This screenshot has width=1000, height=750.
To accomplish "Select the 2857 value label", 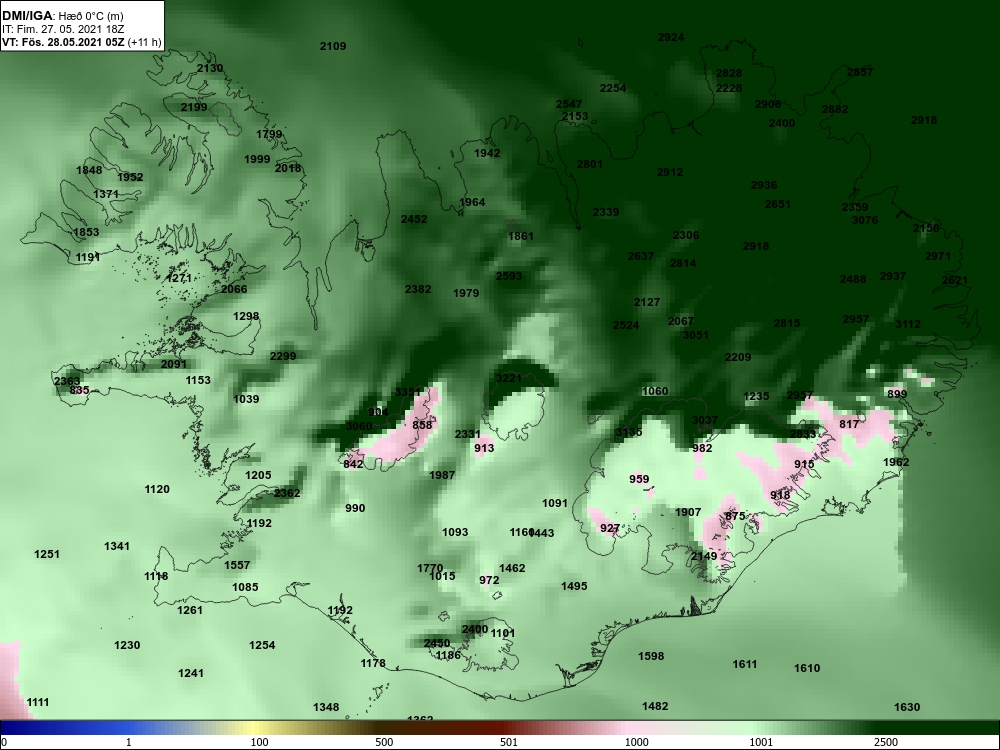I will coord(860,72).
